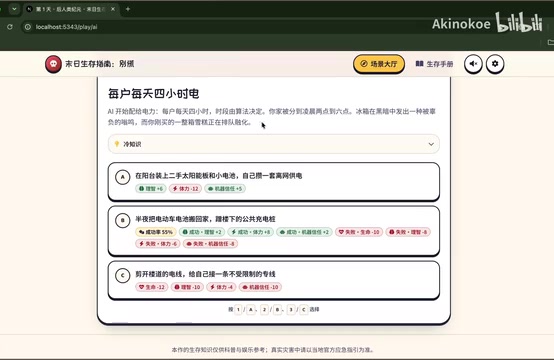Click the 失败·理智 -8 tag
Viewport: 554px width, 360px height.
click(x=408, y=232)
